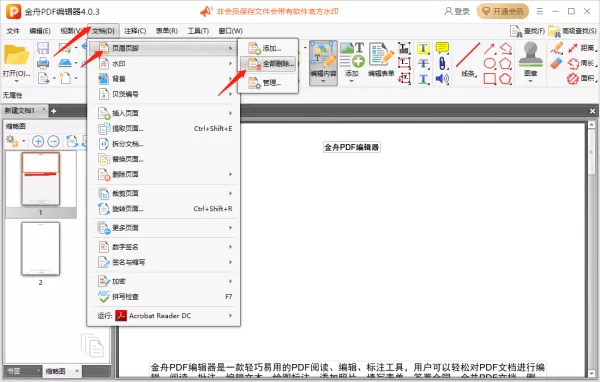Choose 全部删除 from header footer submenu
600x382 pixels.
pyautogui.click(x=268, y=64)
